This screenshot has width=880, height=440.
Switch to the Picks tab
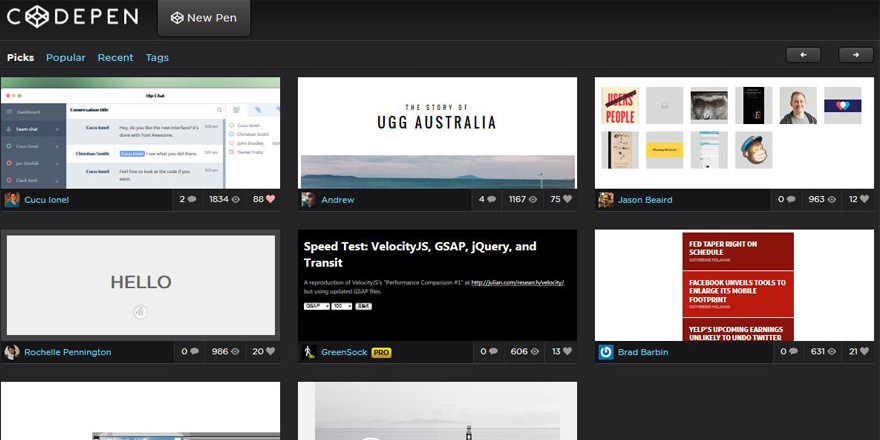click(x=20, y=57)
